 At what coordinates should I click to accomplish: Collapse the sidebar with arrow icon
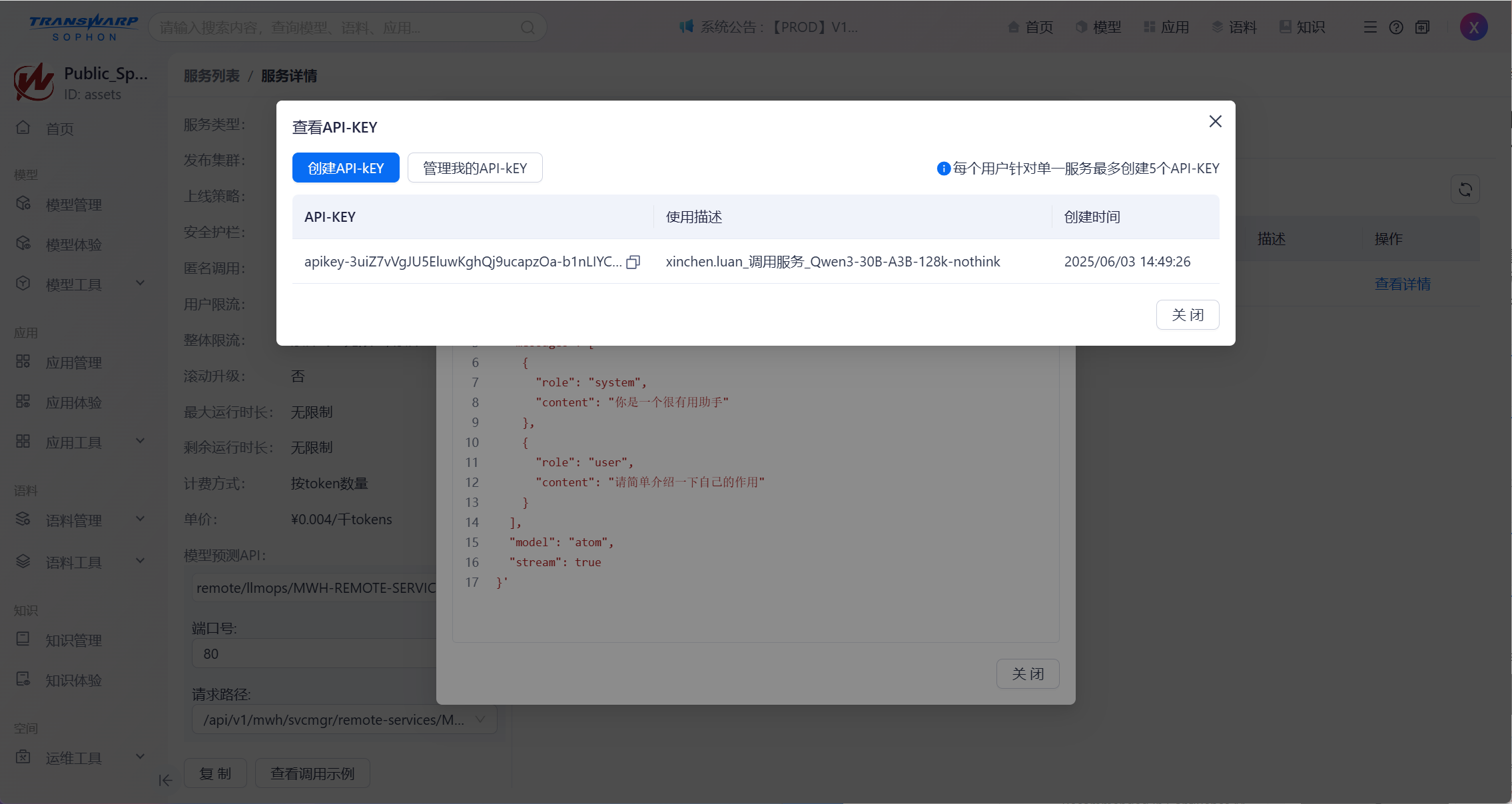click(165, 780)
